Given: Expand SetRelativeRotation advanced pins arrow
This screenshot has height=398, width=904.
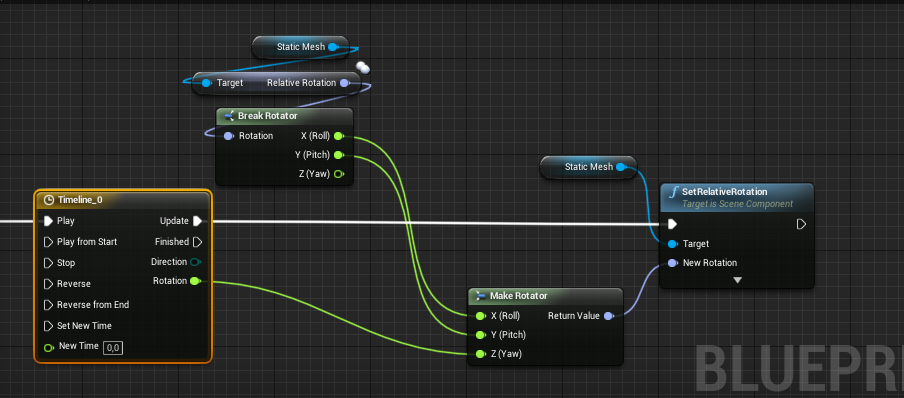Looking at the screenshot, I should pos(737,280).
